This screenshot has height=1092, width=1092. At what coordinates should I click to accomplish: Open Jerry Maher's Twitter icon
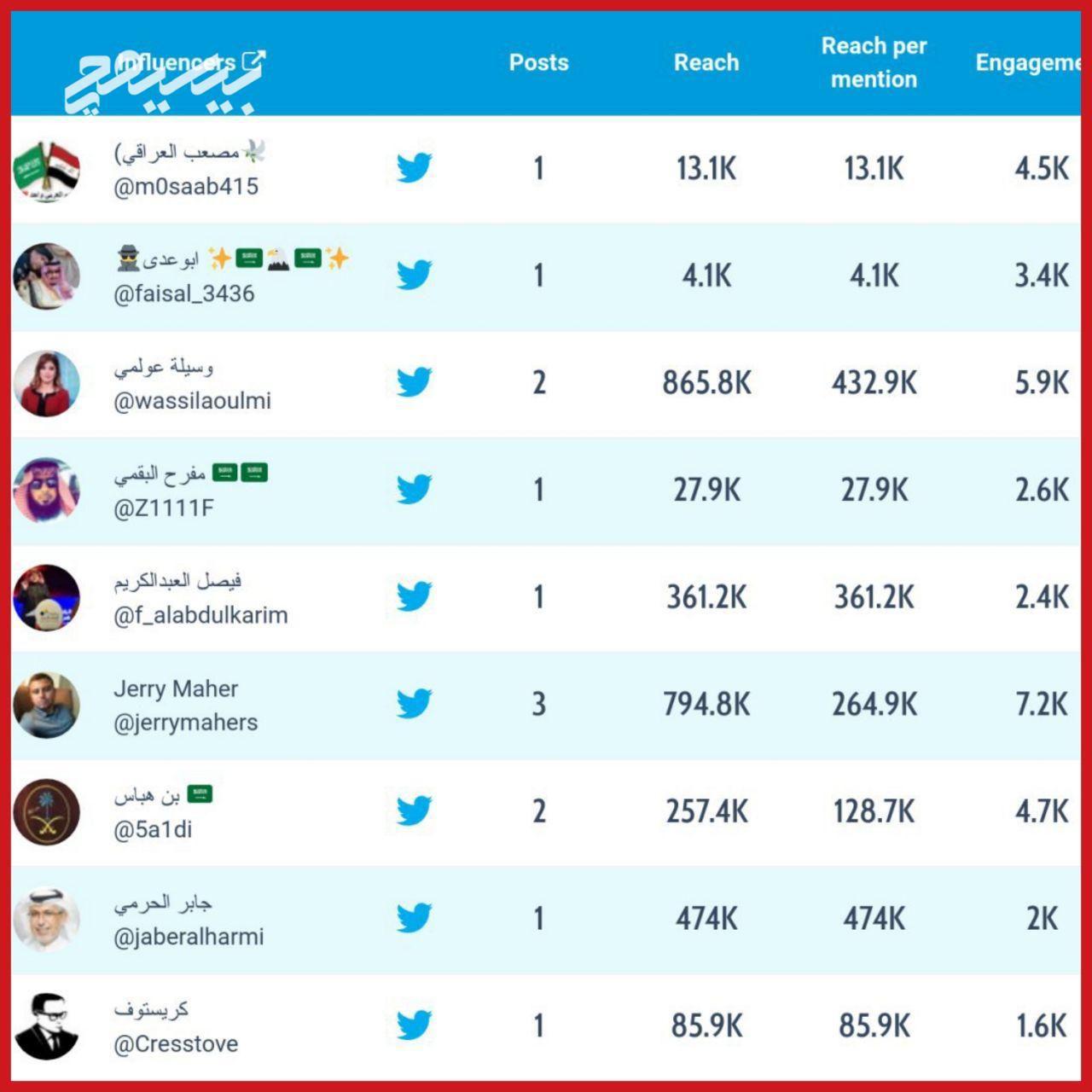pos(414,704)
